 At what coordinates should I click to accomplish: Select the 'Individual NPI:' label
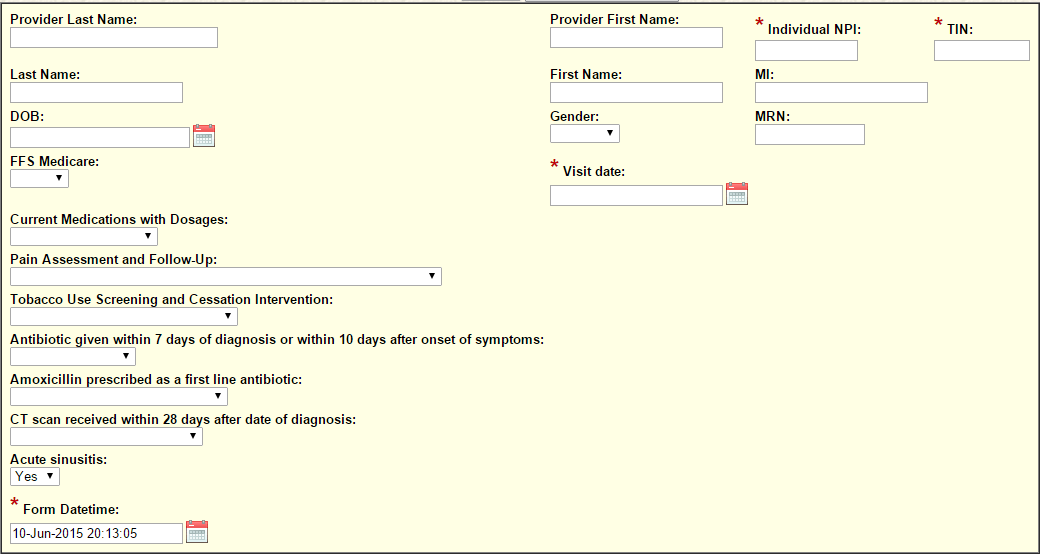click(814, 29)
